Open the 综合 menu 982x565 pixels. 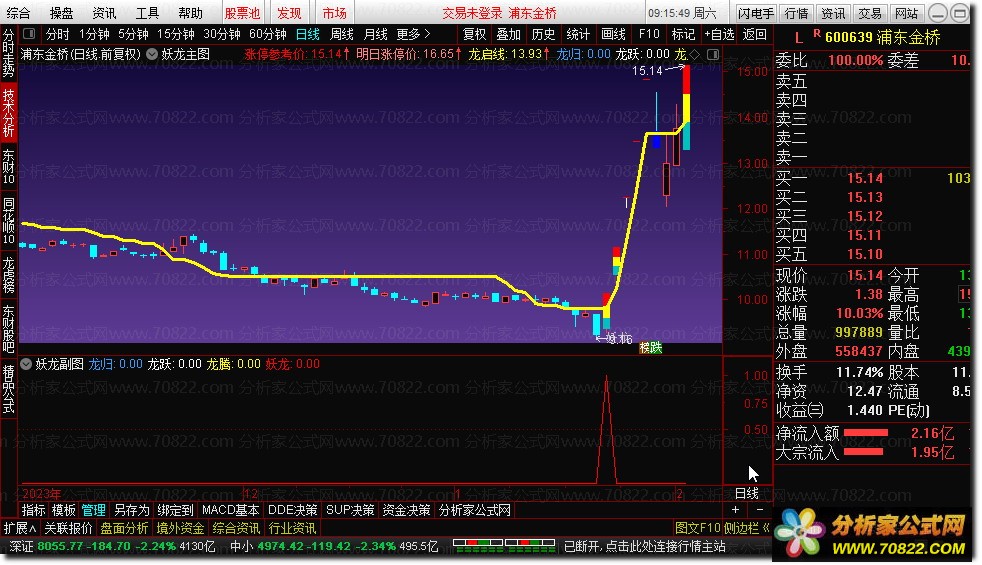tap(18, 13)
